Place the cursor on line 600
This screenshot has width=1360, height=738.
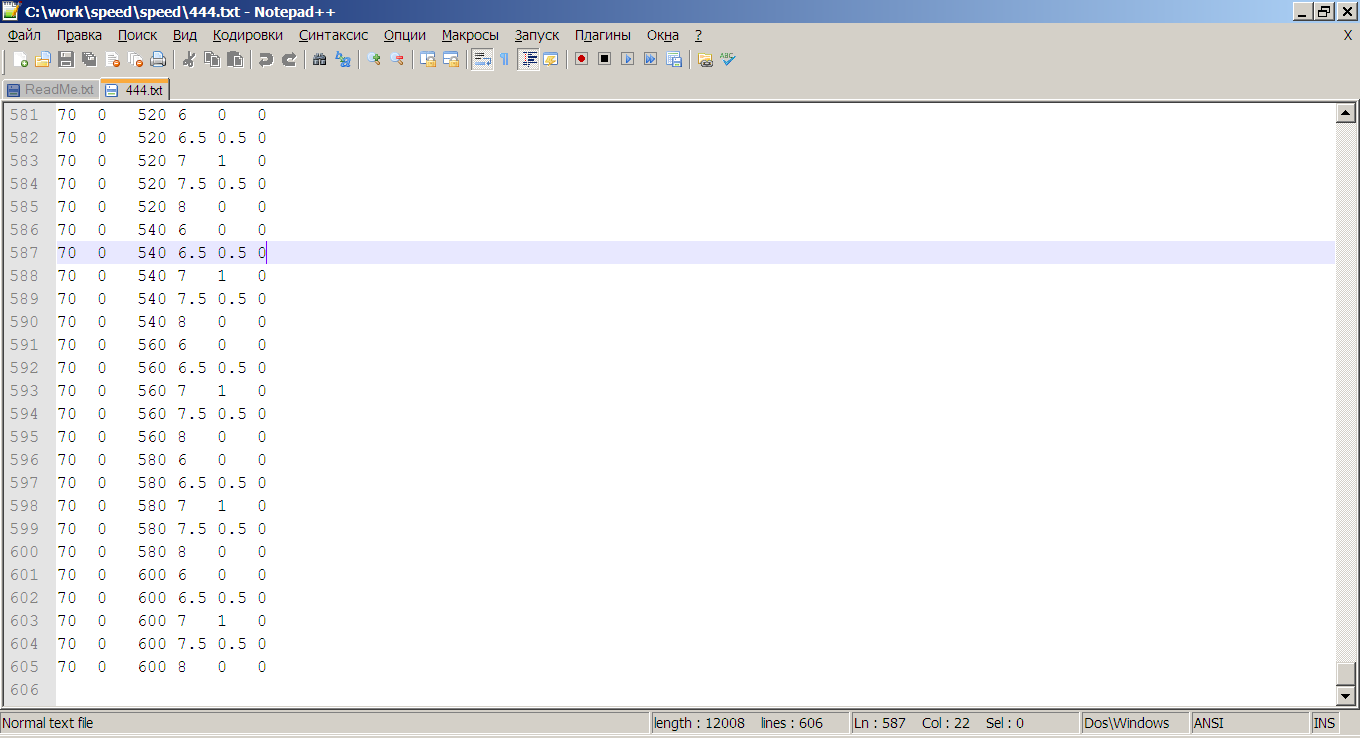300,552
